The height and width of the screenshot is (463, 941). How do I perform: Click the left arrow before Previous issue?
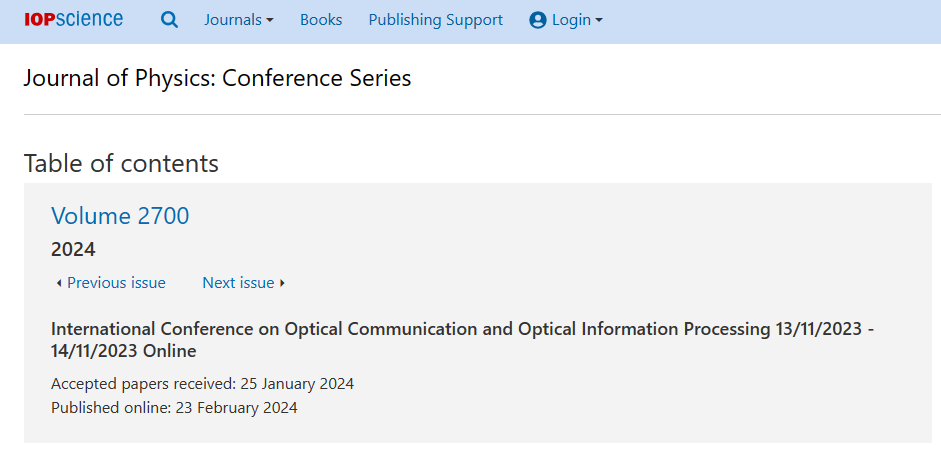pyautogui.click(x=58, y=283)
